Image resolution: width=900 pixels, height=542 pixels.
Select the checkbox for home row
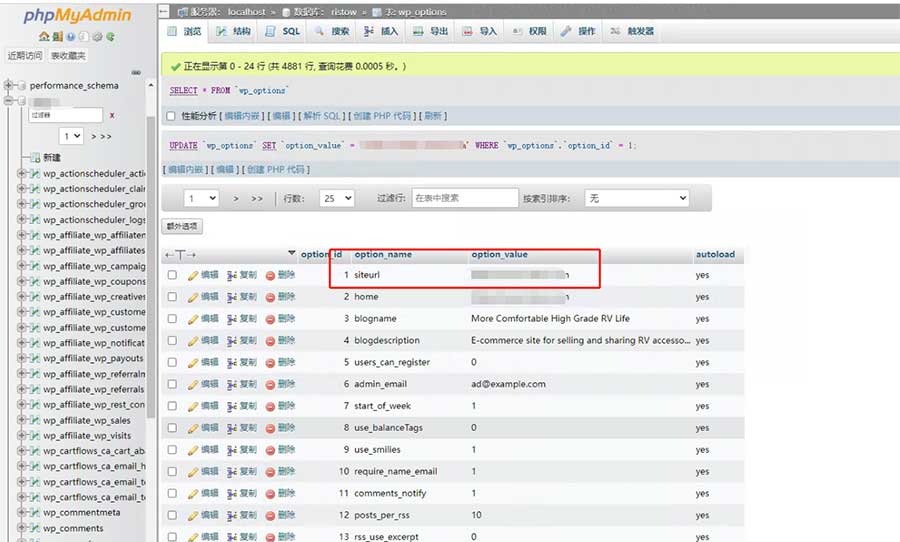(x=172, y=297)
